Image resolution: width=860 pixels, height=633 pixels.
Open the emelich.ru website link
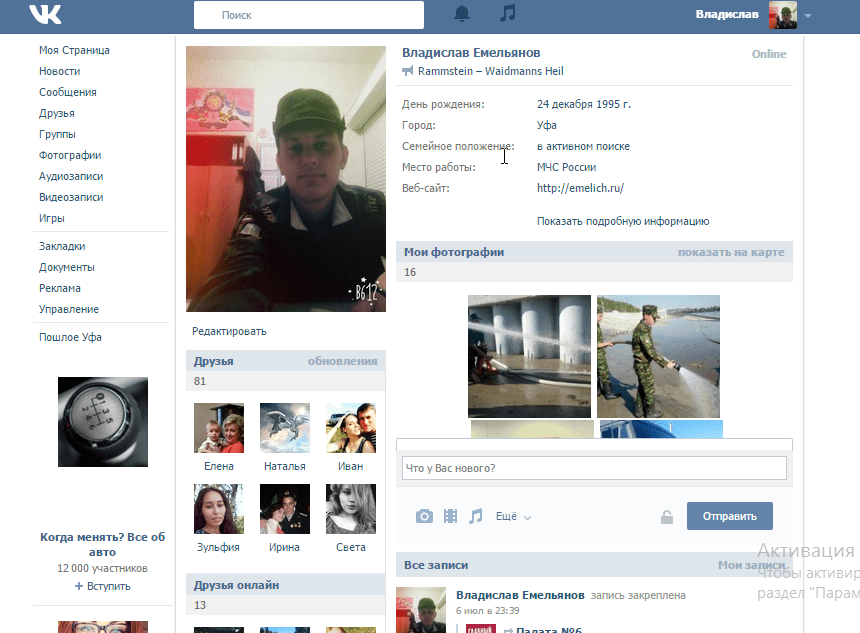coord(580,188)
